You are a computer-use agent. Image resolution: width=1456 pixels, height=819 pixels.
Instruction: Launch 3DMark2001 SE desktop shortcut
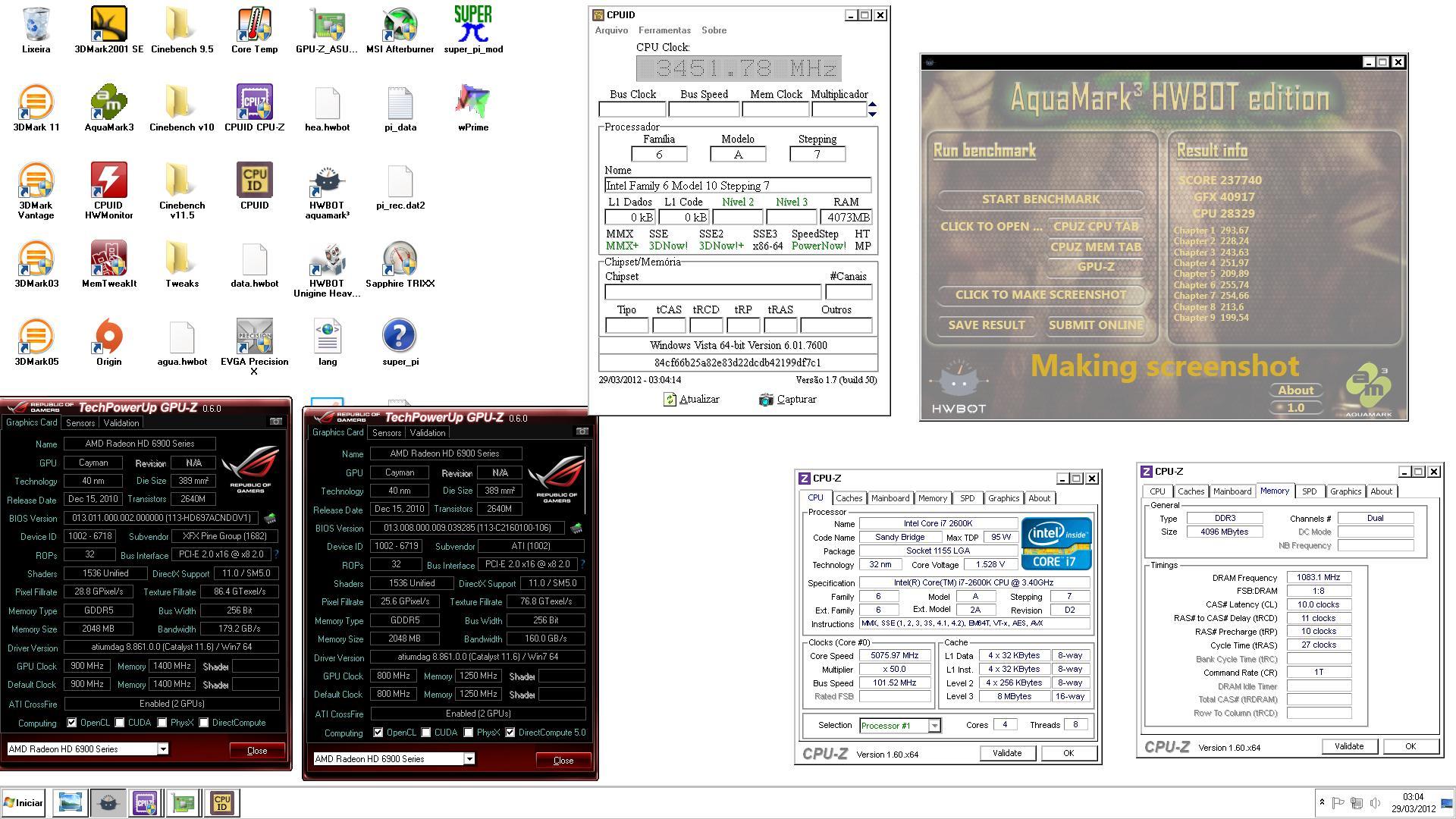(108, 30)
